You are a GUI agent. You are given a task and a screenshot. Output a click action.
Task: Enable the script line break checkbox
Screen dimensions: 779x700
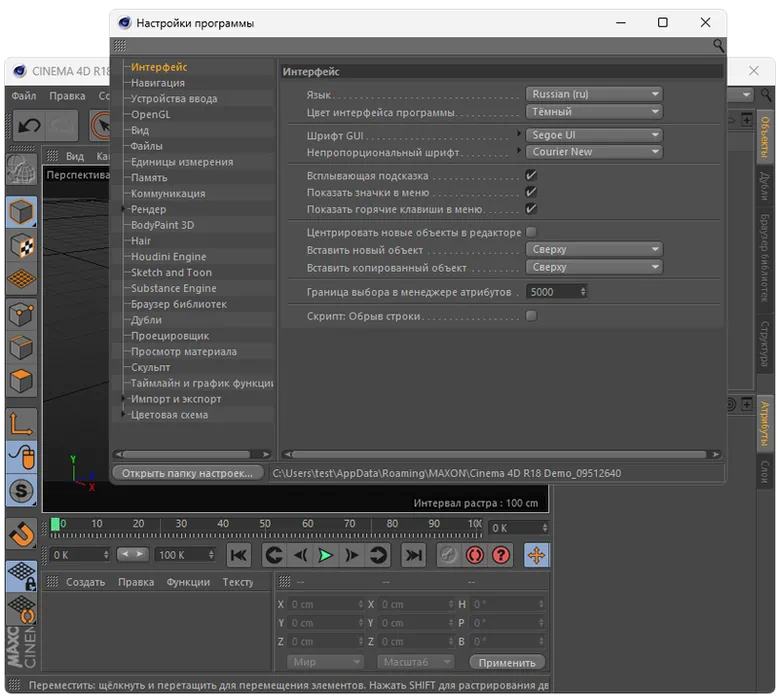pyautogui.click(x=531, y=315)
